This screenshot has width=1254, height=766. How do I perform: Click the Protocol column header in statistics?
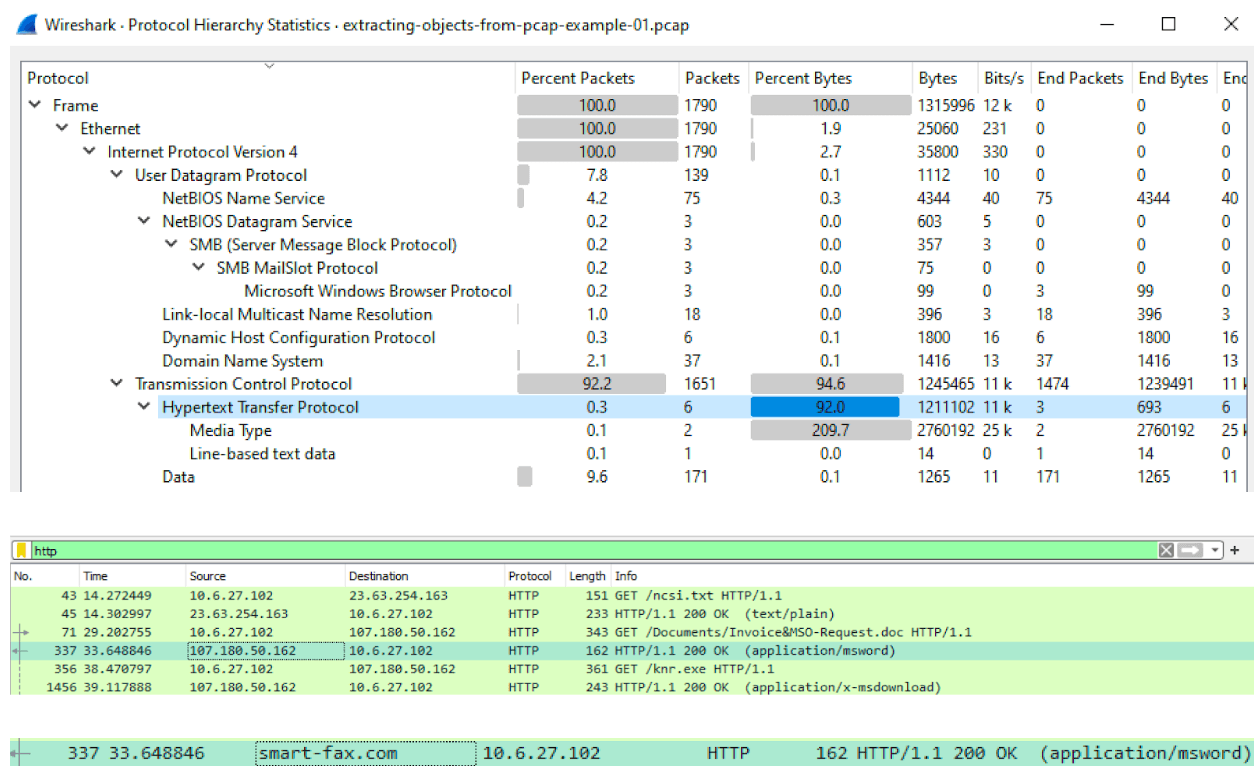click(x=58, y=78)
